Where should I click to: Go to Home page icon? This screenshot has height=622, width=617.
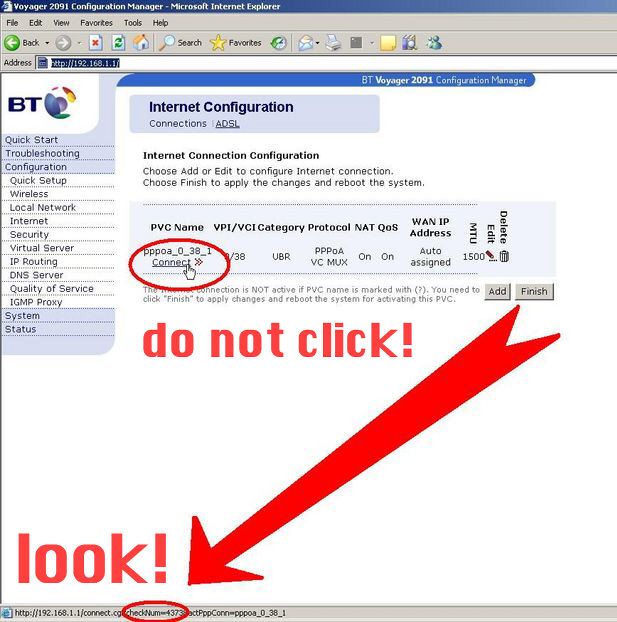pyautogui.click(x=141, y=43)
